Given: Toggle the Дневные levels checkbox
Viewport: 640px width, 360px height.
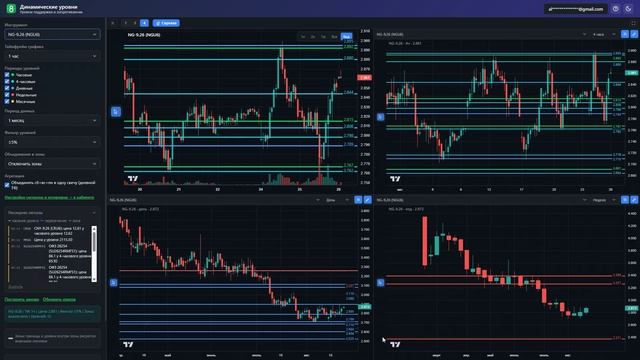Looking at the screenshot, I should (x=7, y=88).
